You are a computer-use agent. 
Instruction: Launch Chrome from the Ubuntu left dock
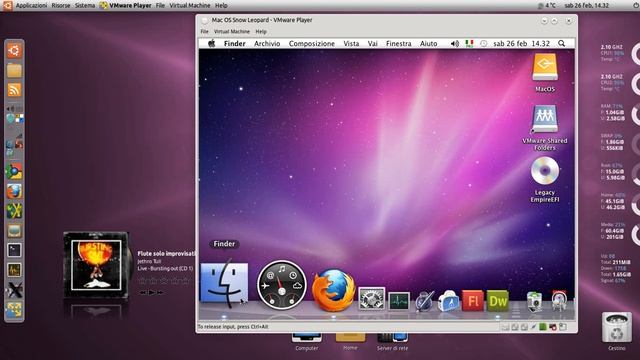(x=14, y=171)
